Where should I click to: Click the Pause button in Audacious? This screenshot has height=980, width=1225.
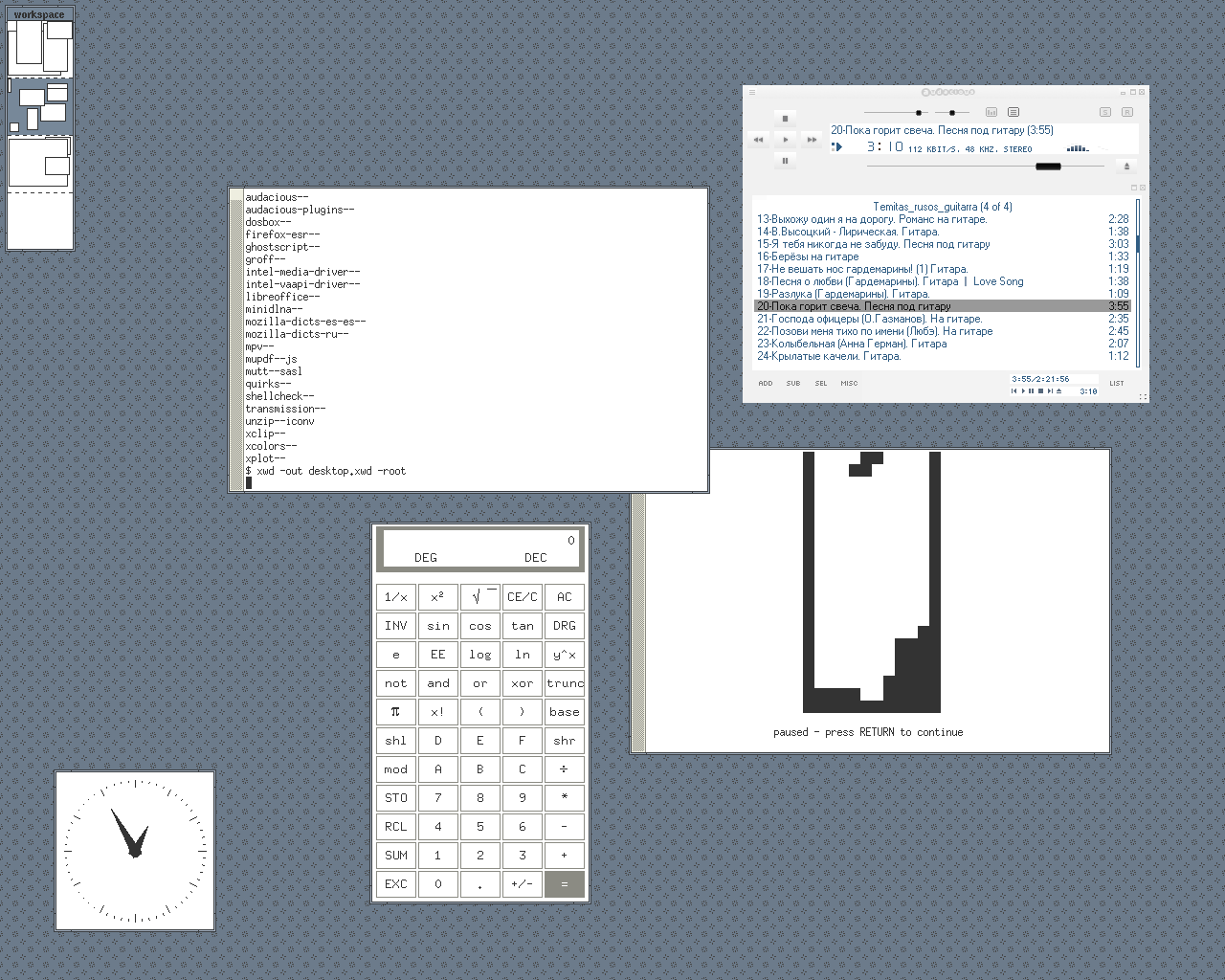(785, 161)
